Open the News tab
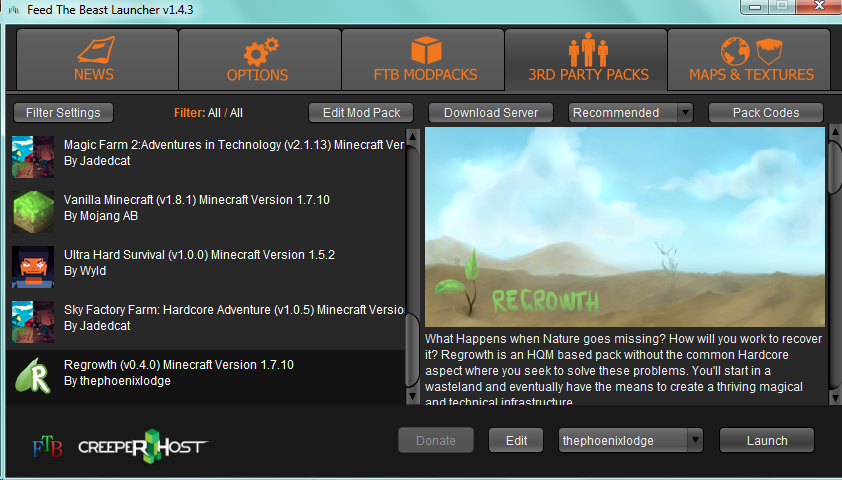842x480 pixels. click(97, 60)
